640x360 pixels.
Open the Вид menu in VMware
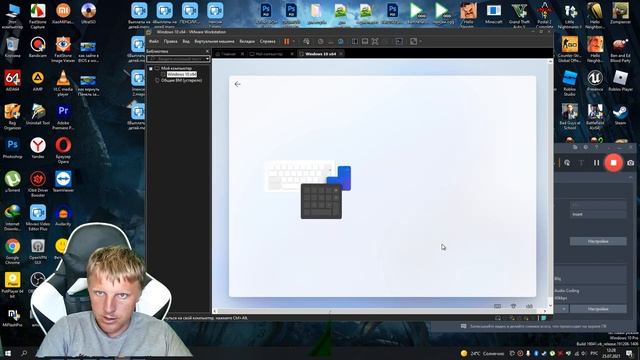click(186, 41)
